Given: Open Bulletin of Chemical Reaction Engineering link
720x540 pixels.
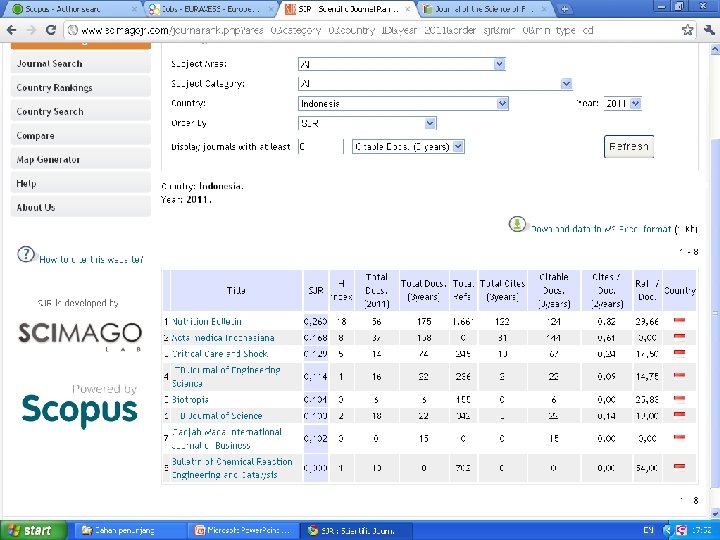Looking at the screenshot, I should click(232, 468).
